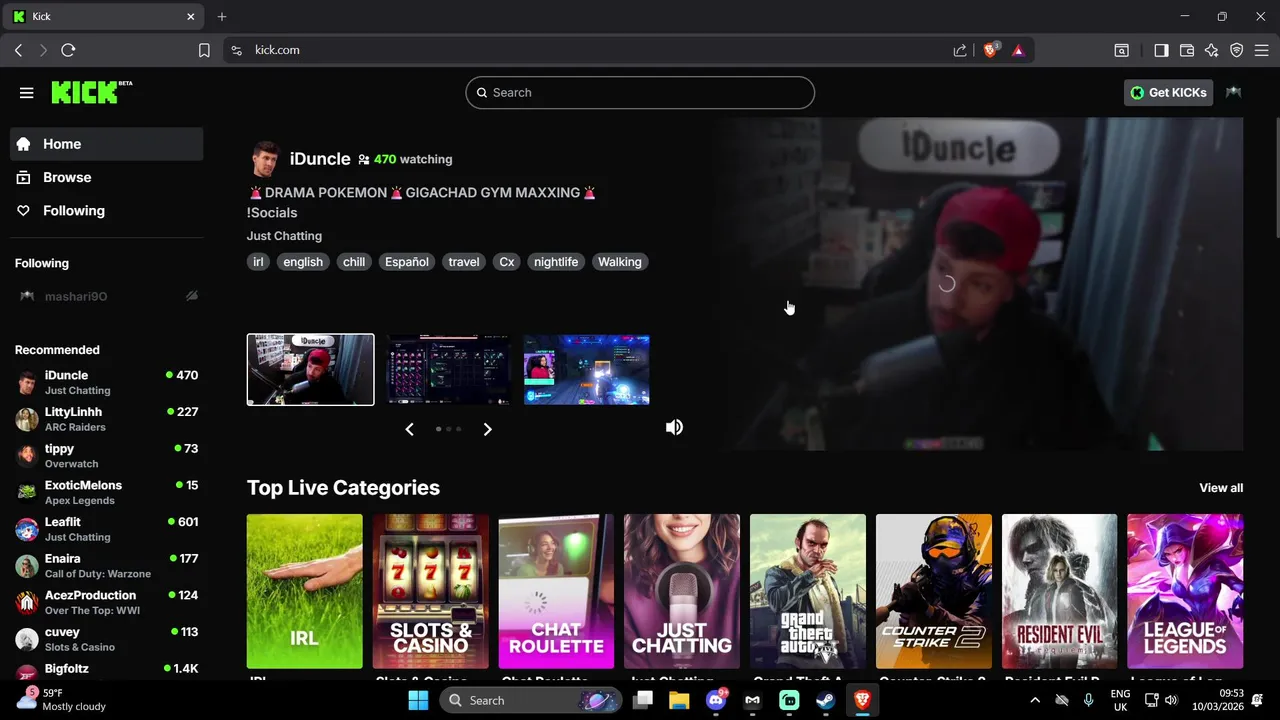Image resolution: width=1280 pixels, height=720 pixels.
Task: Select the Español tag
Action: pyautogui.click(x=407, y=262)
